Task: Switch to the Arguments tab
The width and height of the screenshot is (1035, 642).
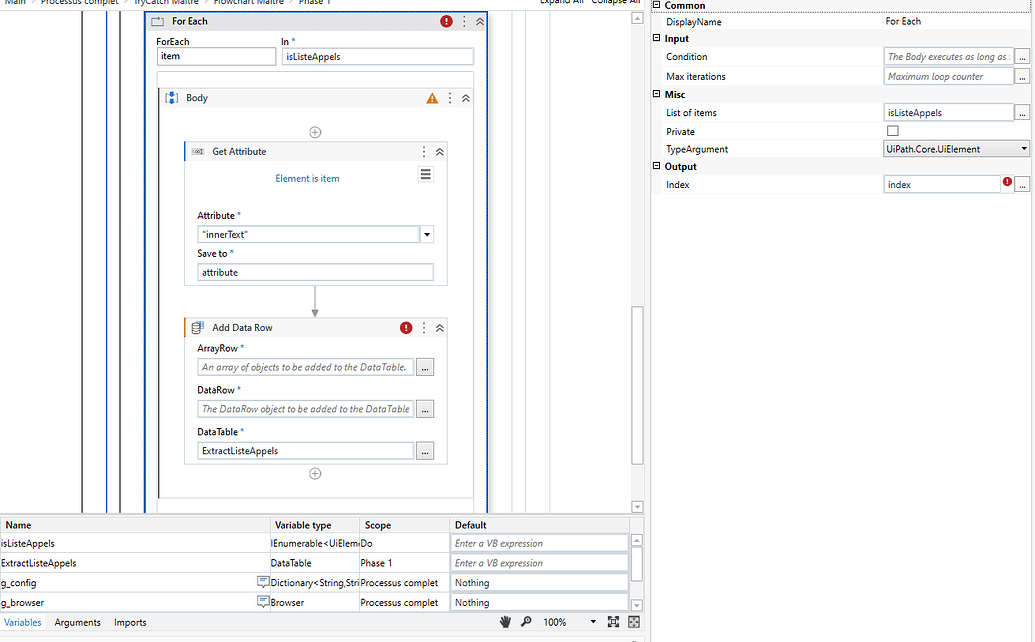Action: pos(76,621)
